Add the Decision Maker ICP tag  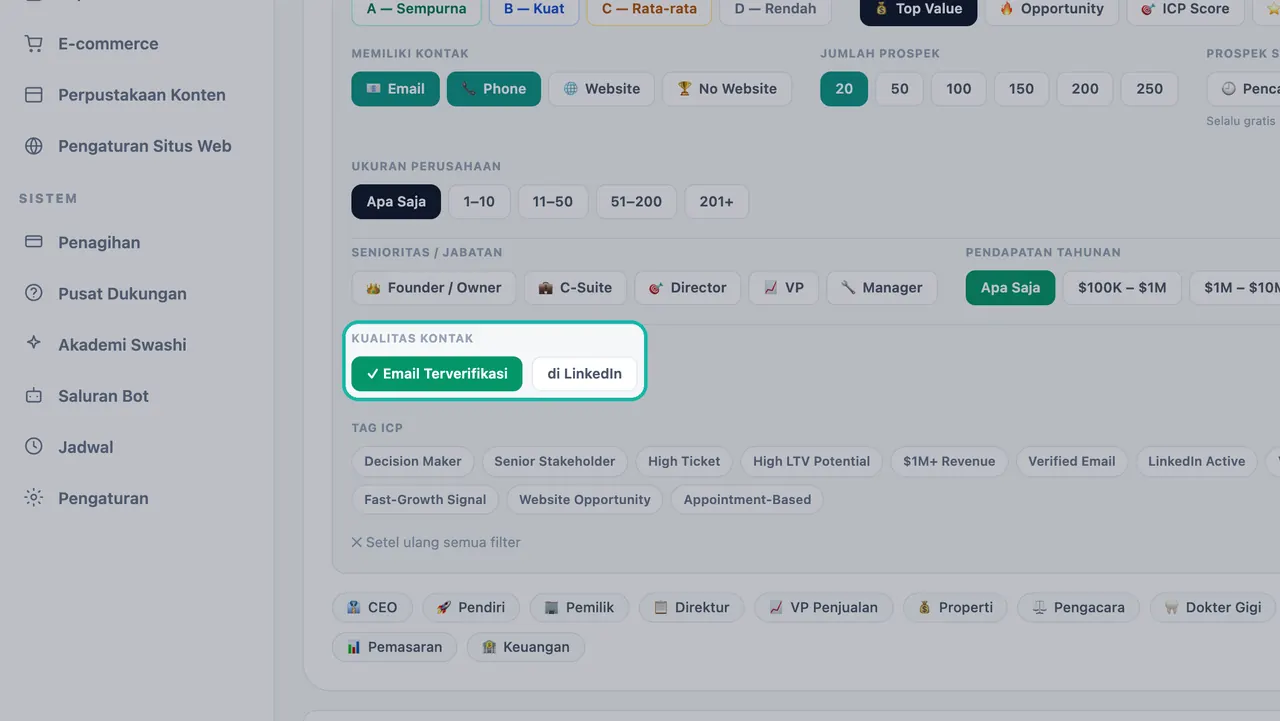click(x=413, y=462)
